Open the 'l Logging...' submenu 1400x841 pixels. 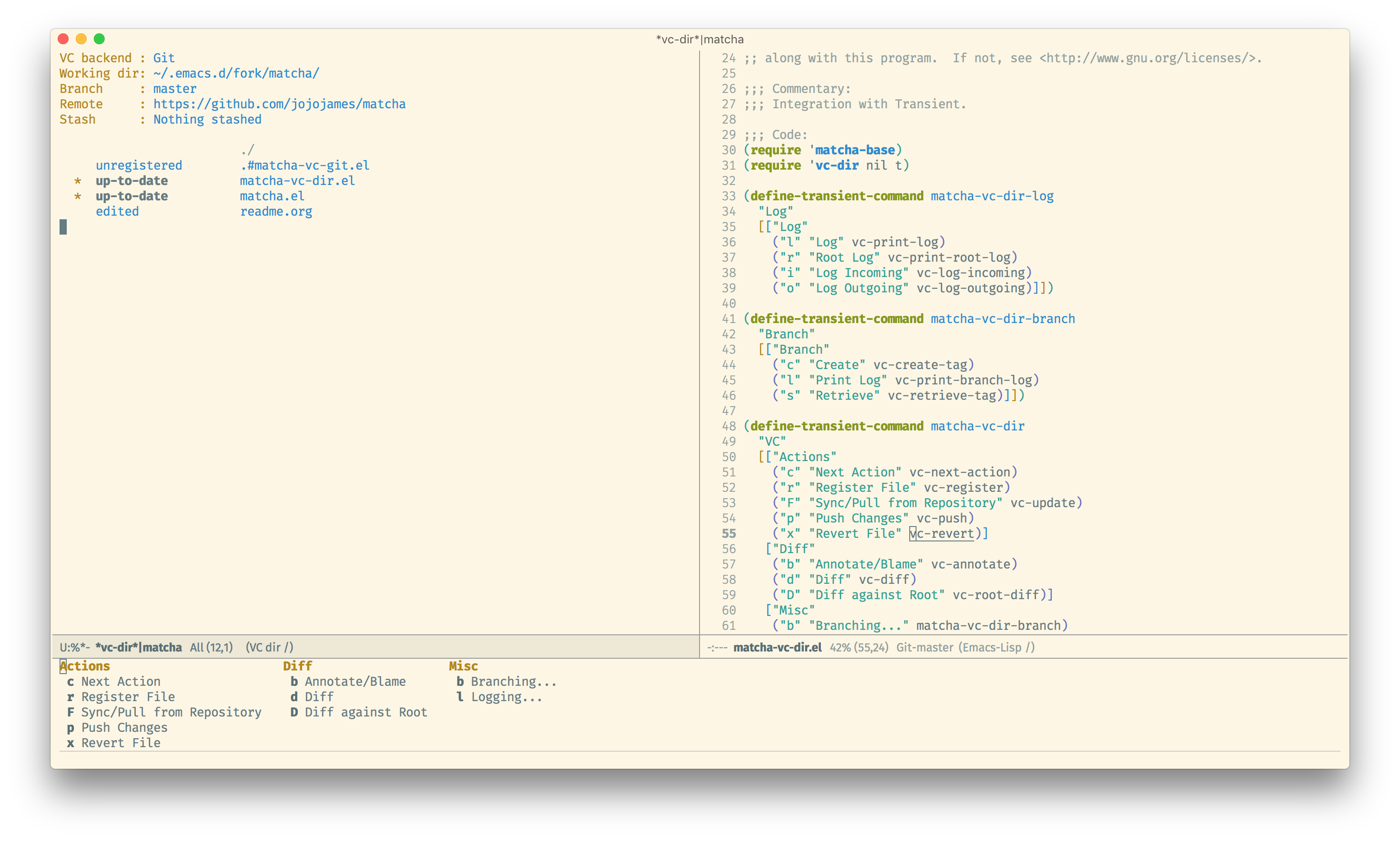[x=499, y=697]
